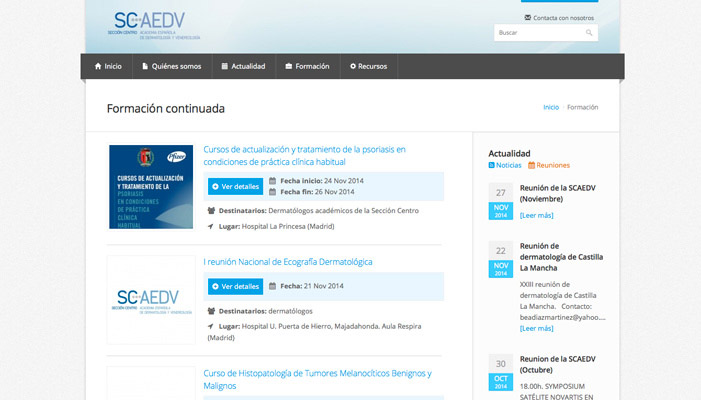Click Leer más under Castilla La Mancha
Viewport: 701px width, 400px height.
[536, 328]
